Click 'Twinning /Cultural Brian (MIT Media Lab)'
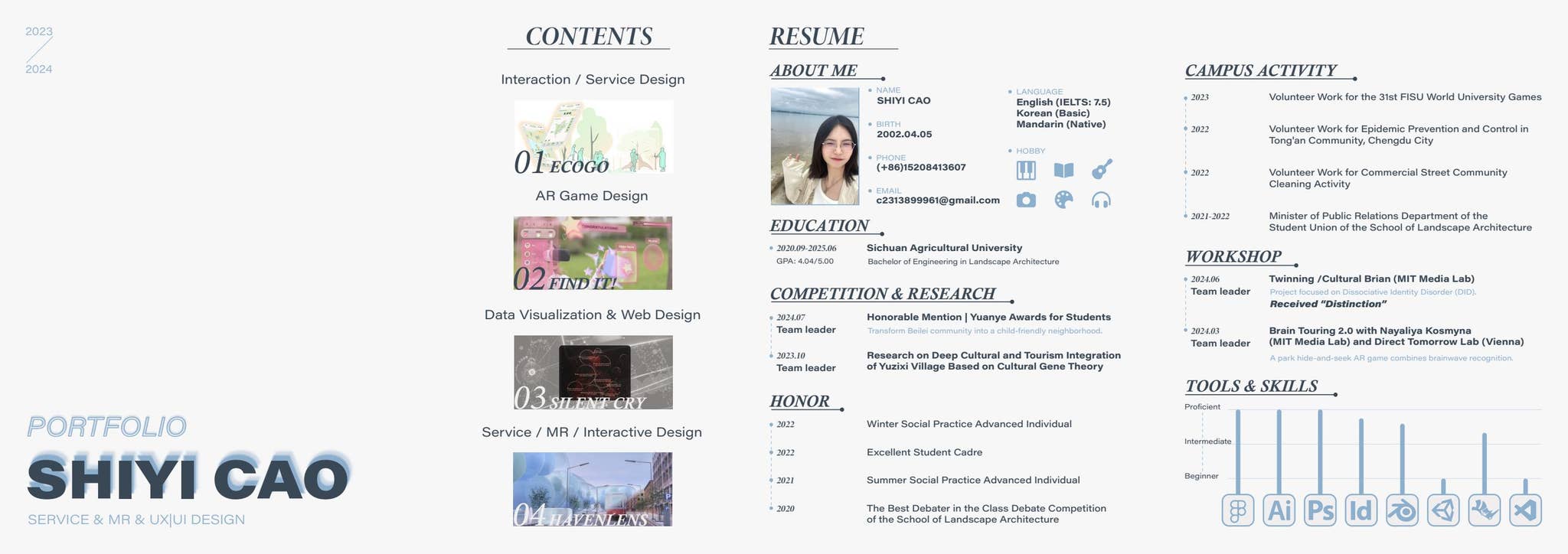 tap(1371, 279)
